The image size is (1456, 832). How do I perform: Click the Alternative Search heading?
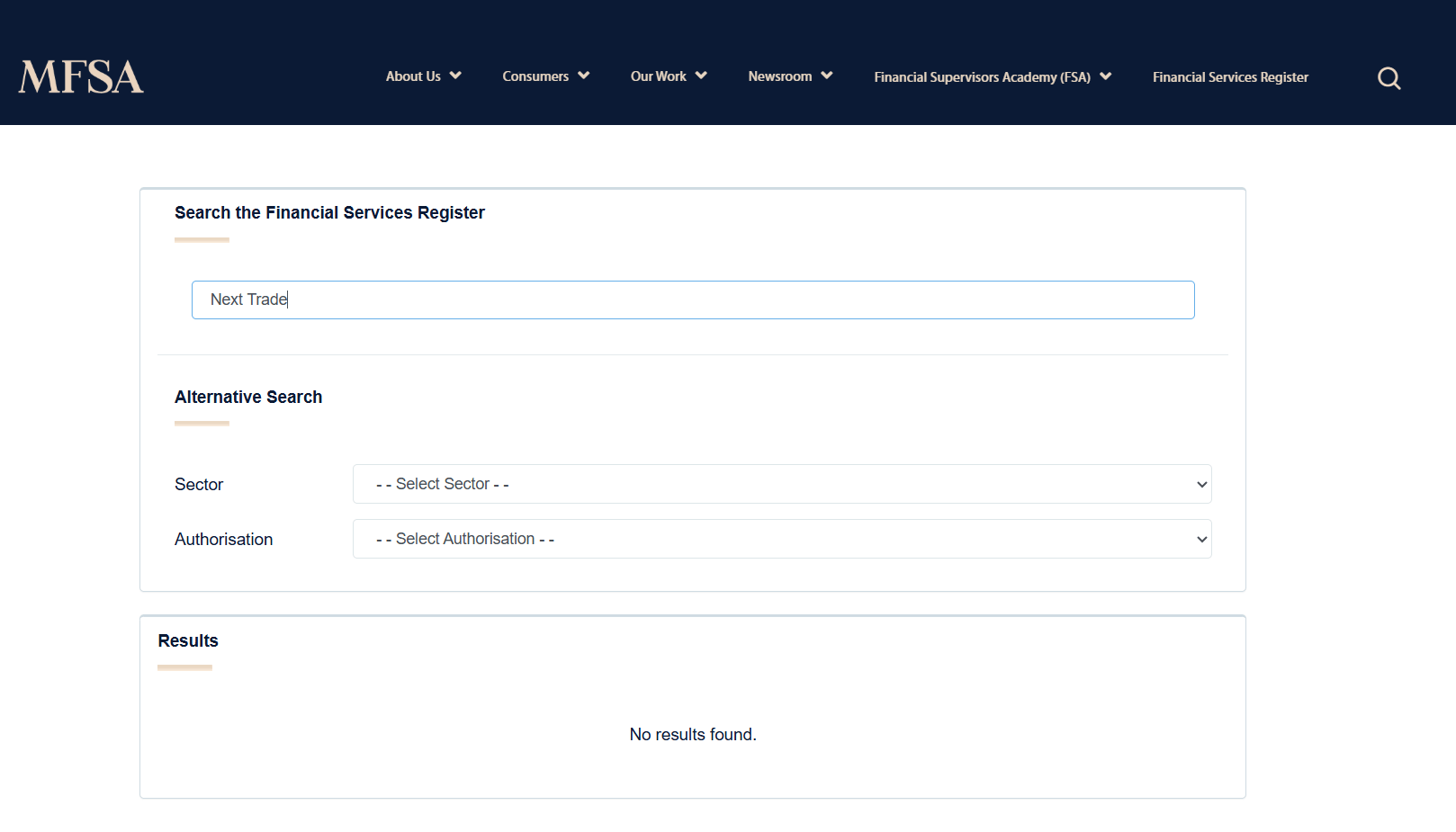248,397
